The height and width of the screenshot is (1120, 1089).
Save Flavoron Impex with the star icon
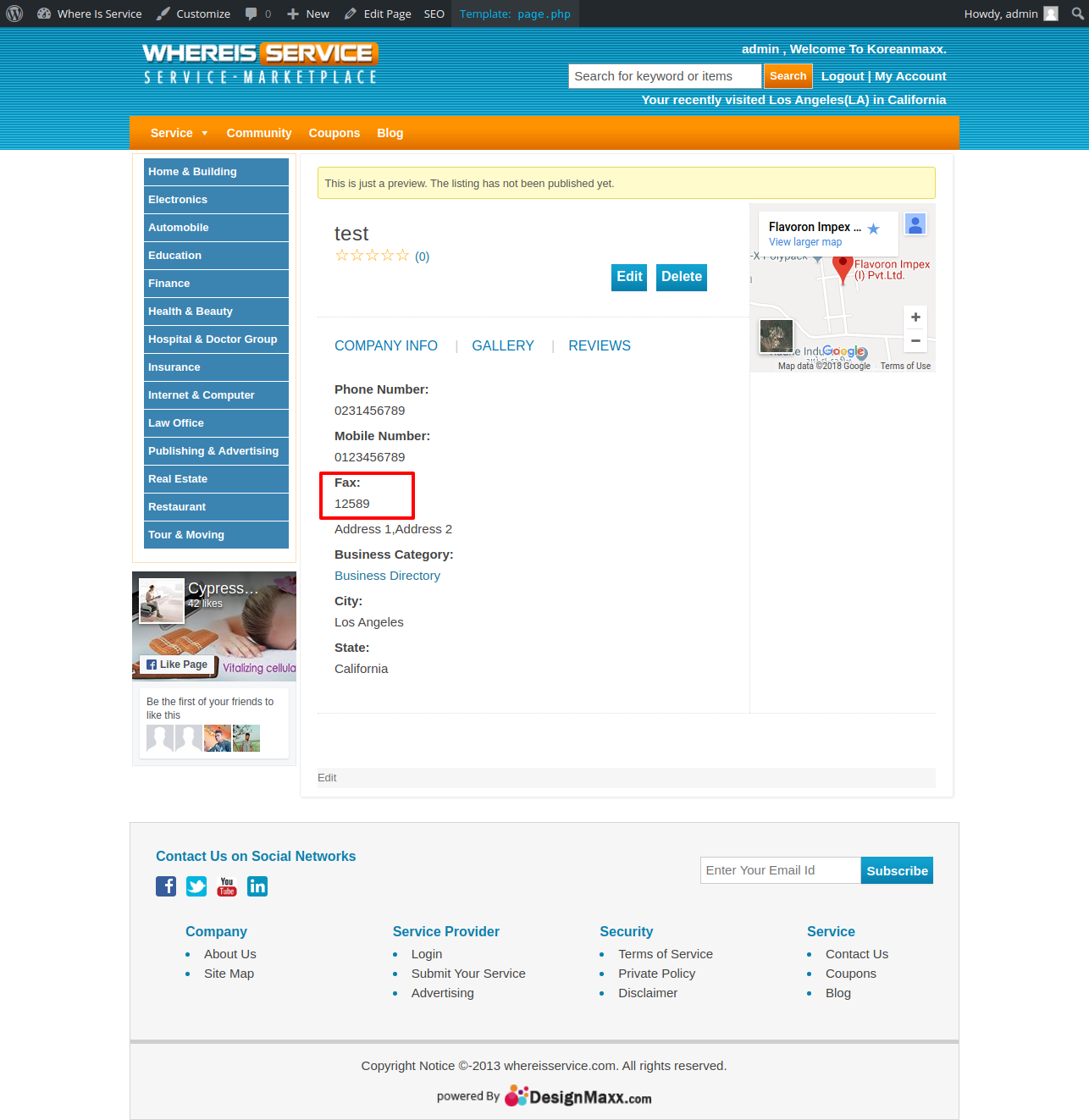(x=874, y=229)
